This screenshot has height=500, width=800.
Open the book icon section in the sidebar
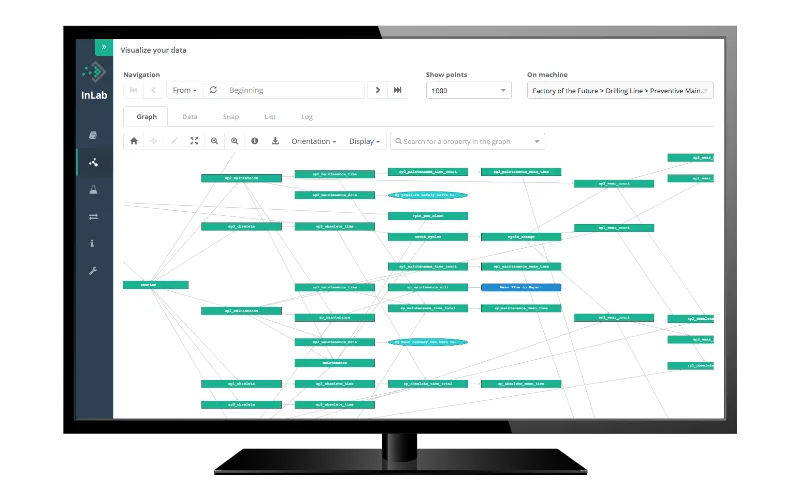(93, 135)
